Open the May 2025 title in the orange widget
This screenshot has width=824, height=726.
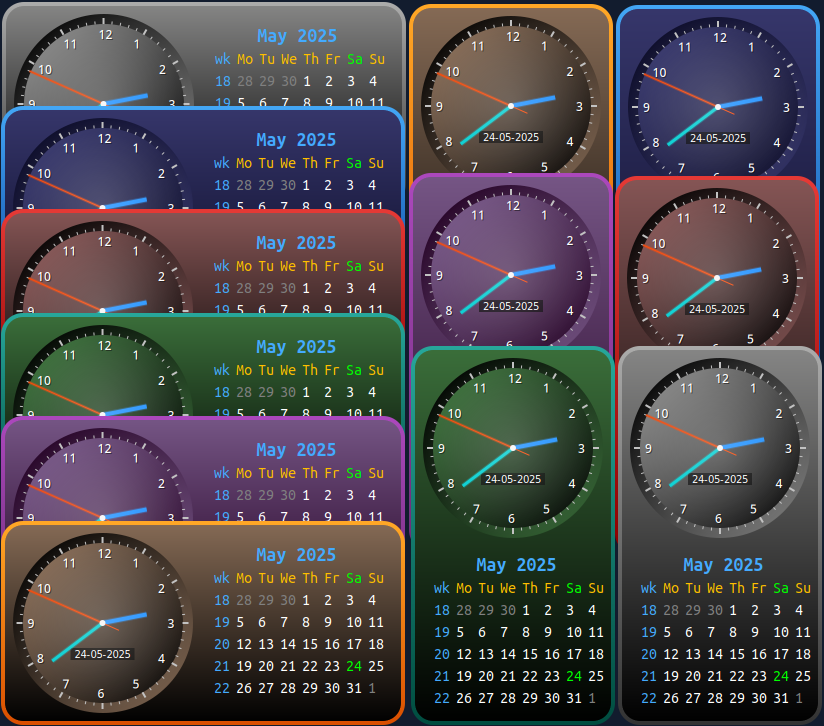point(296,555)
